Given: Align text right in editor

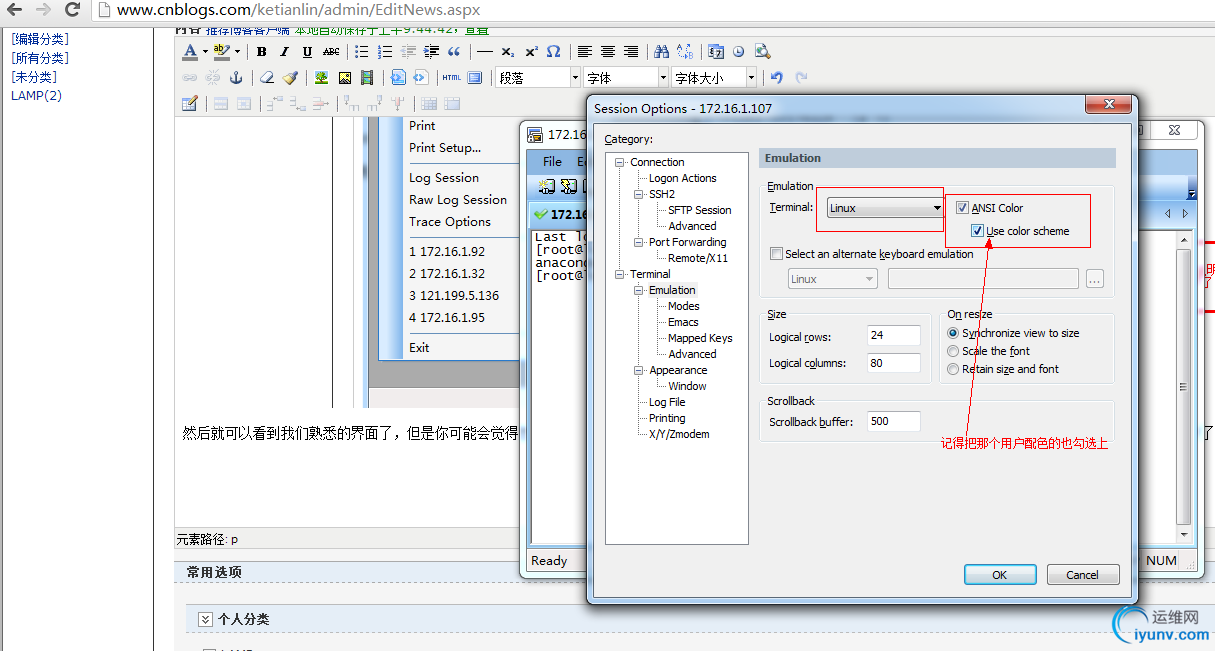Looking at the screenshot, I should (631, 52).
